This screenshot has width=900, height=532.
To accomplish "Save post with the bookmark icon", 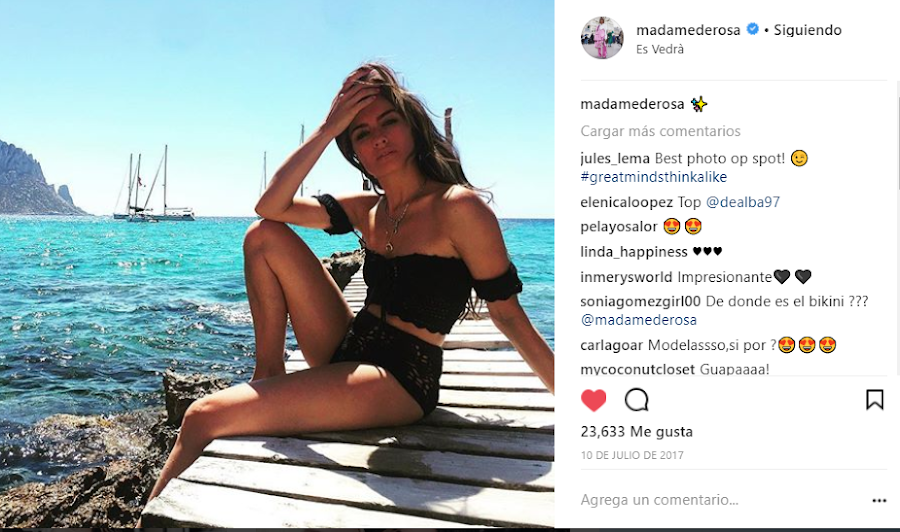I will pos(874,400).
